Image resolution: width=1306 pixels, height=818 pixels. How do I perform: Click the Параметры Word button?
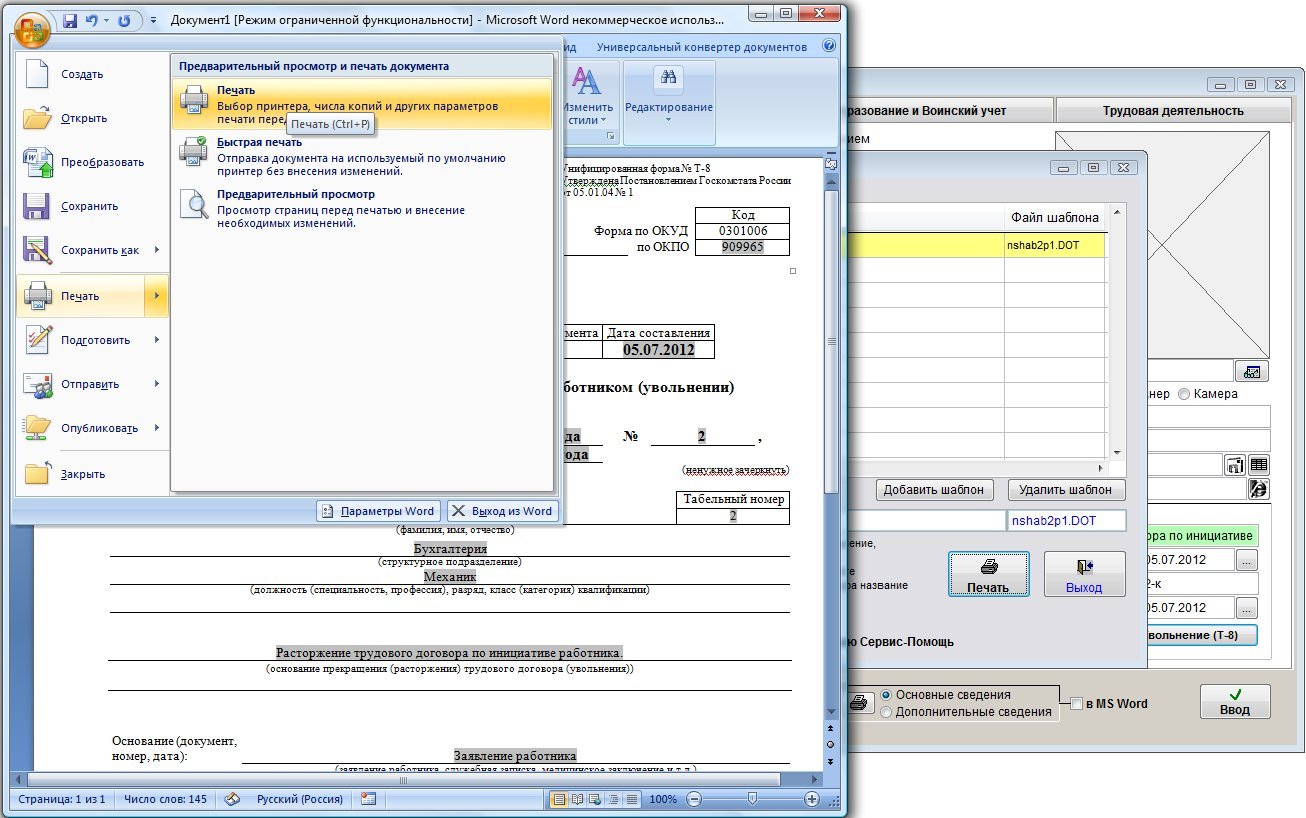click(x=377, y=511)
